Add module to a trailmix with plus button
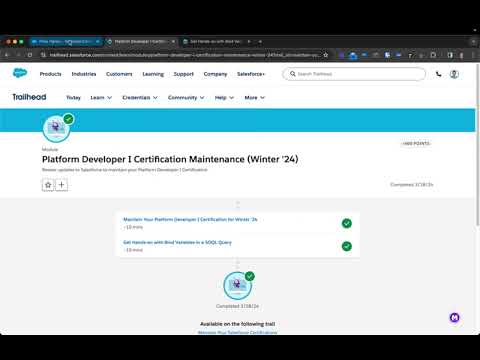The height and width of the screenshot is (360, 480). 61,185
